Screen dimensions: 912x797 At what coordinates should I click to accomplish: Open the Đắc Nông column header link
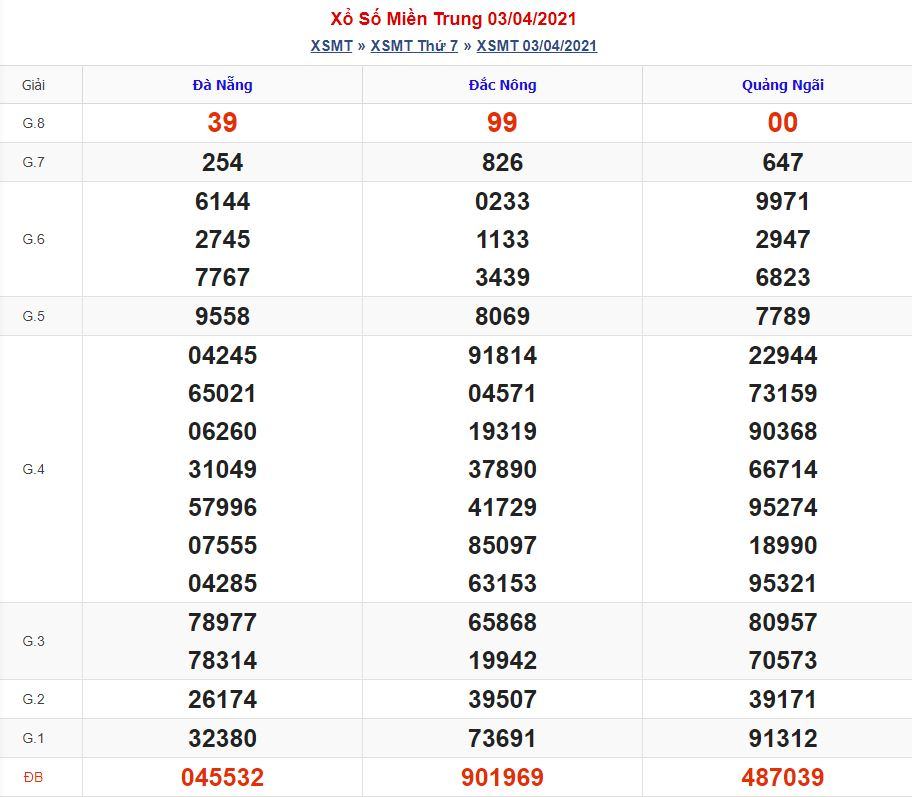[x=503, y=85]
